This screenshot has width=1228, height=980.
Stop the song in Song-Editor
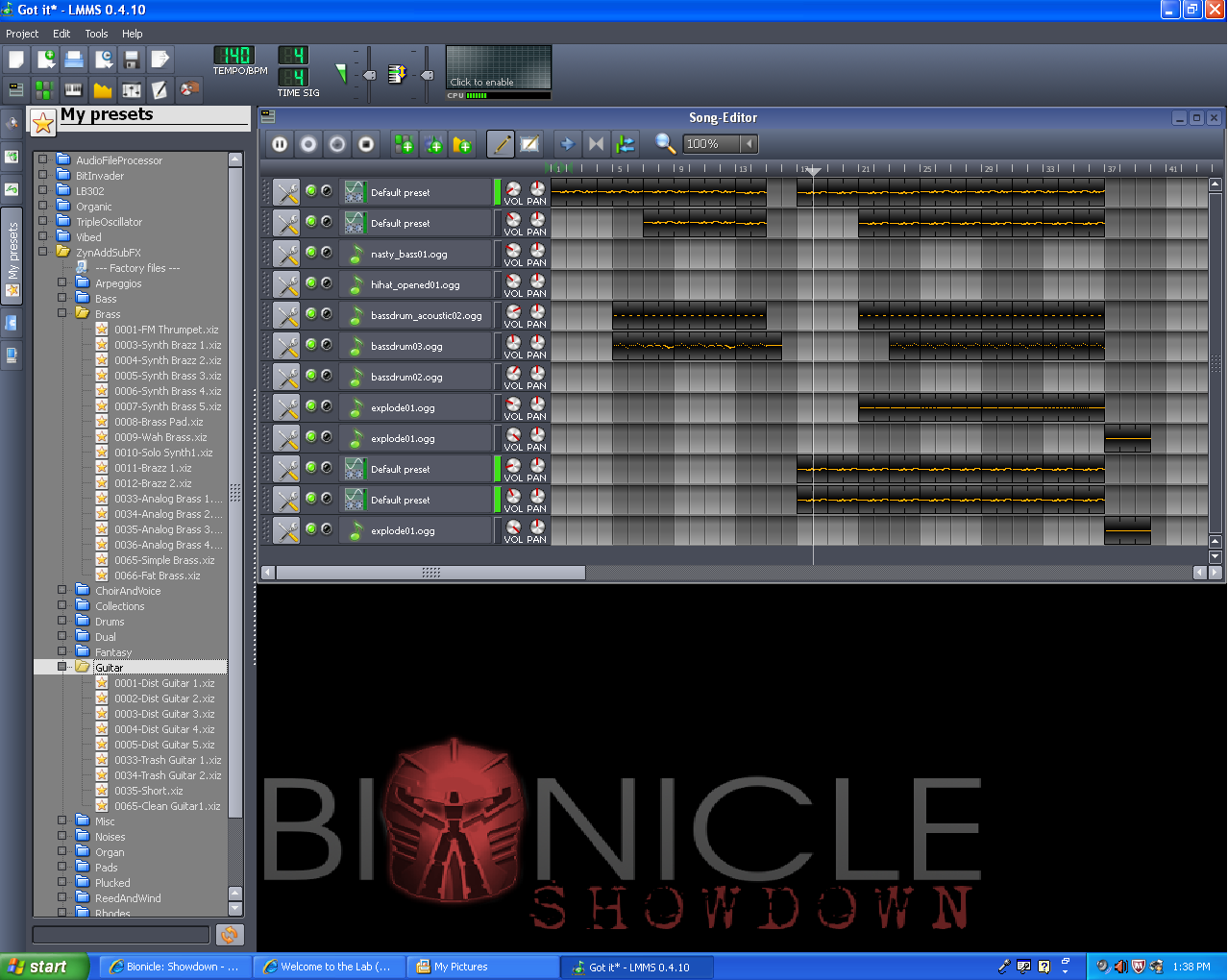click(x=366, y=144)
